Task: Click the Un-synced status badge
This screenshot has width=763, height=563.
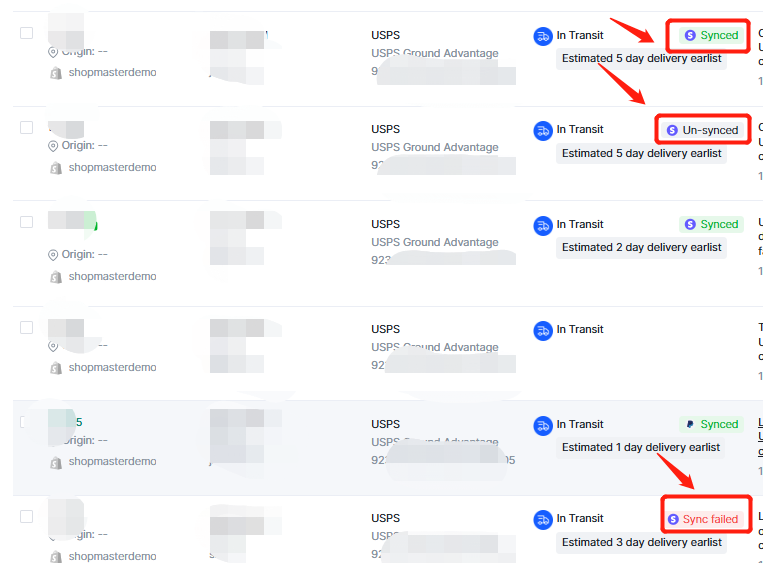Action: tap(703, 130)
